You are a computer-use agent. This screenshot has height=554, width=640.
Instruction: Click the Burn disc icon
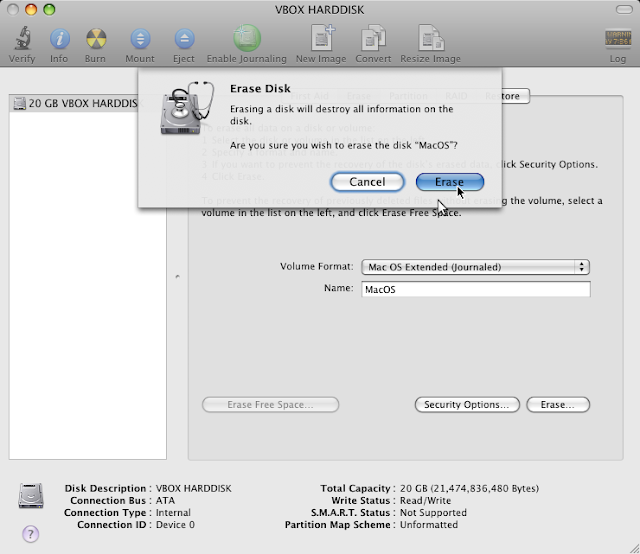(x=96, y=39)
